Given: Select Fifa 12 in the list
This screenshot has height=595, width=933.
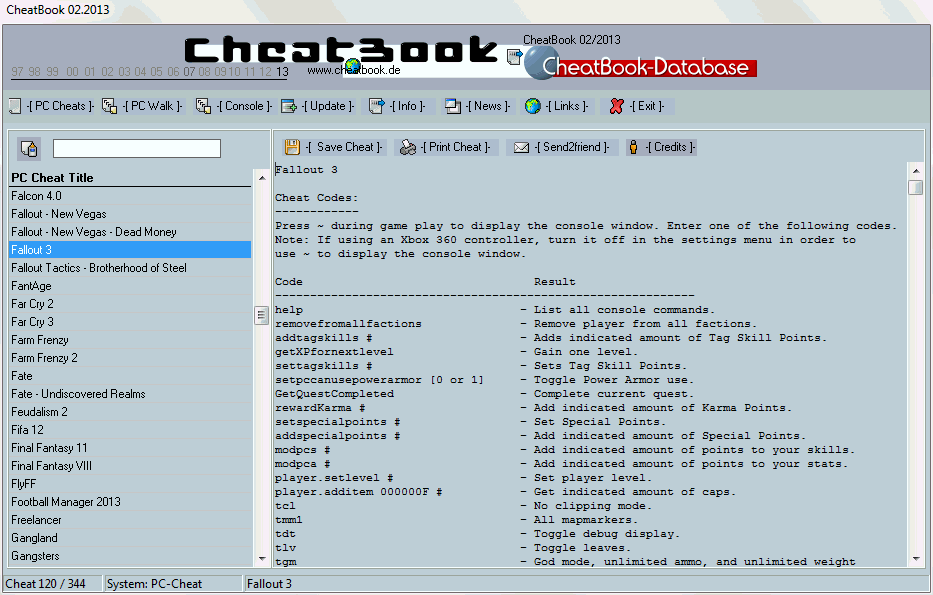Looking at the screenshot, I should [131, 430].
